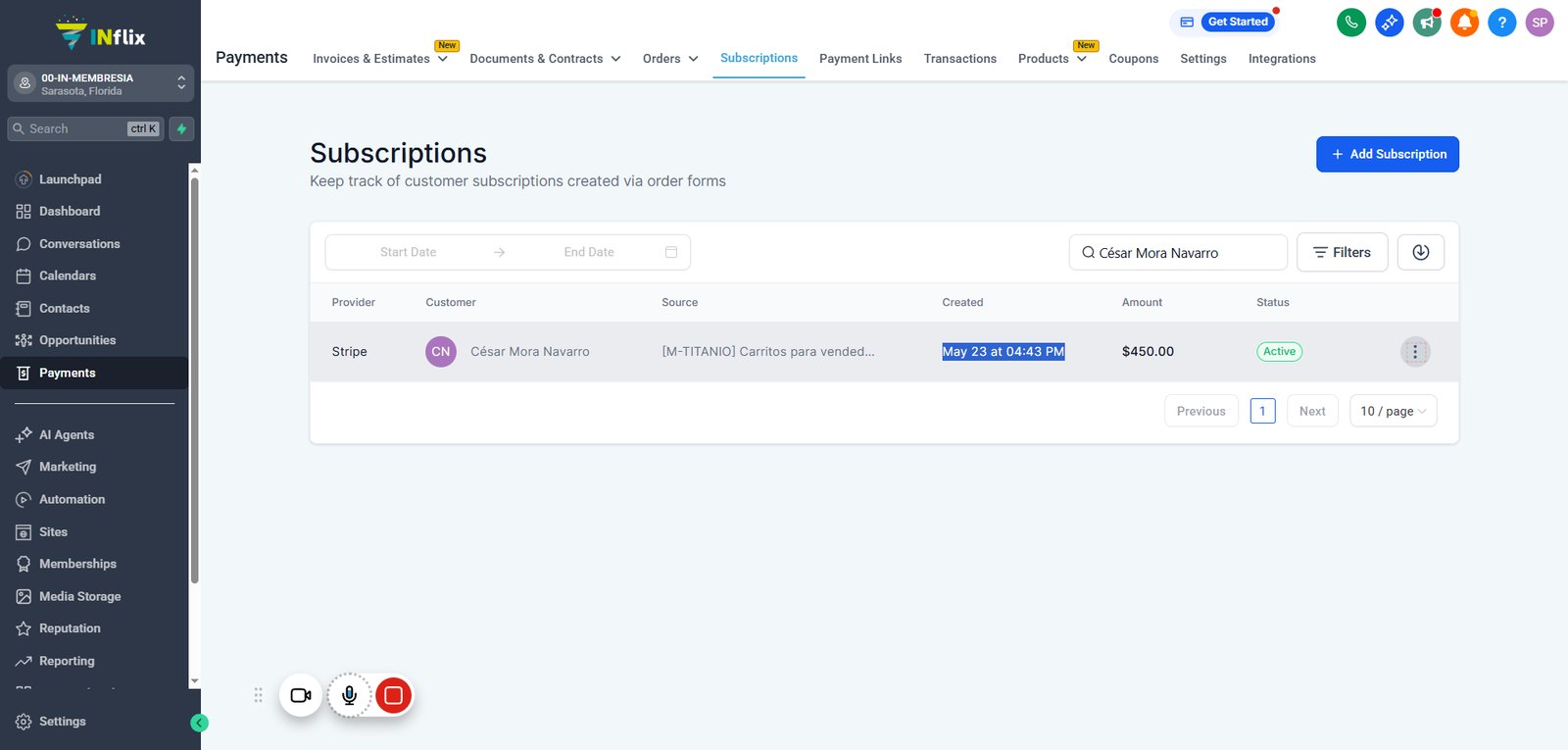Open the Coupons tab

pos(1134,59)
